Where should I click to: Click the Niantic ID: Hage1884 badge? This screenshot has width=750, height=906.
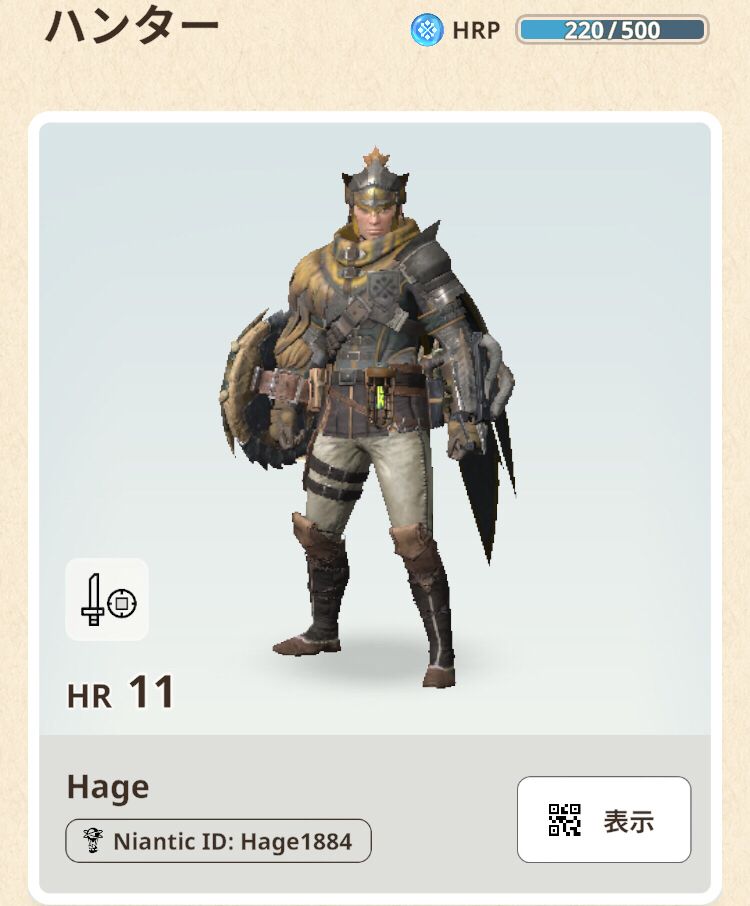[x=218, y=841]
